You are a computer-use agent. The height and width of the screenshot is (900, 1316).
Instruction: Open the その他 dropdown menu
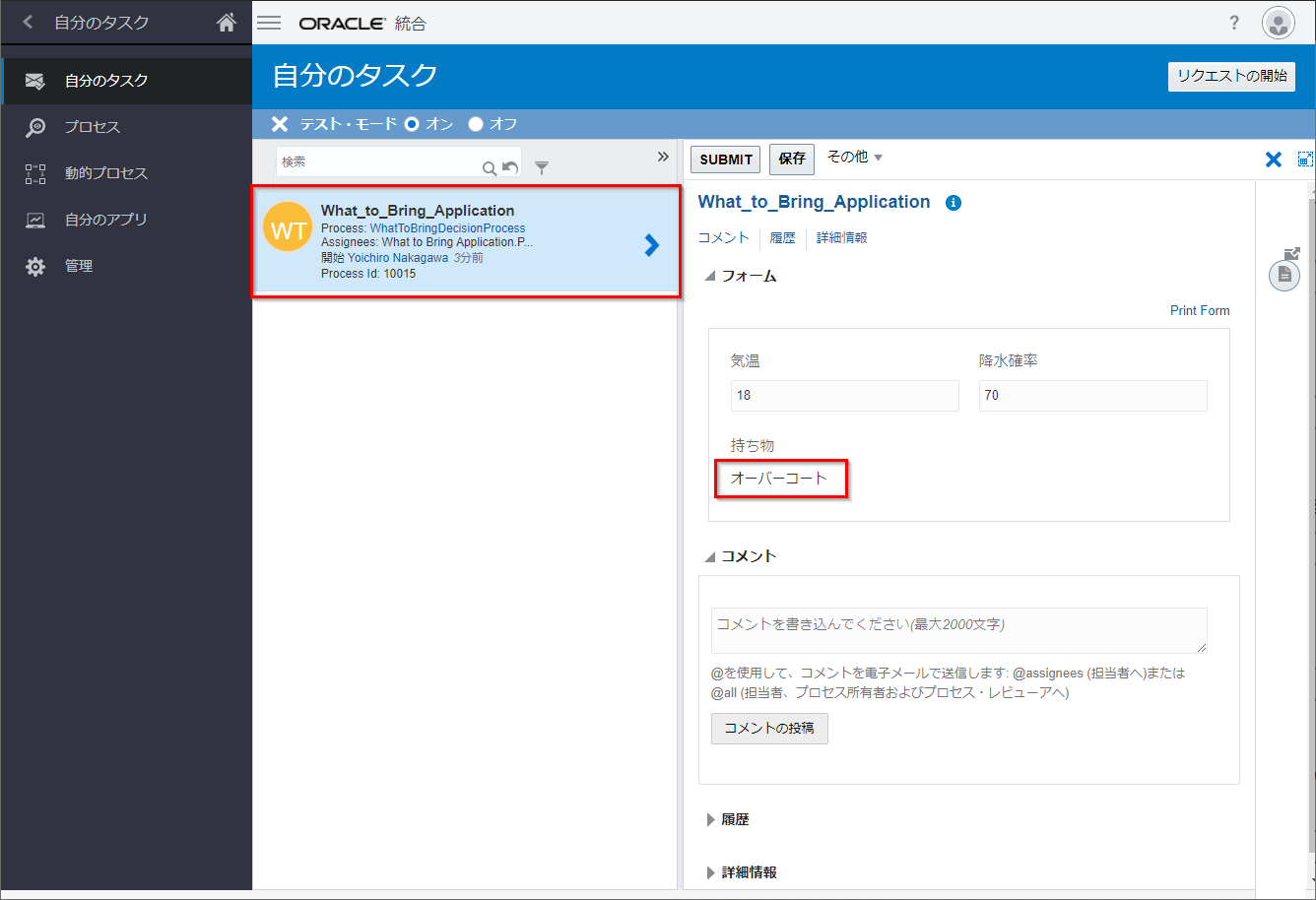coord(854,158)
